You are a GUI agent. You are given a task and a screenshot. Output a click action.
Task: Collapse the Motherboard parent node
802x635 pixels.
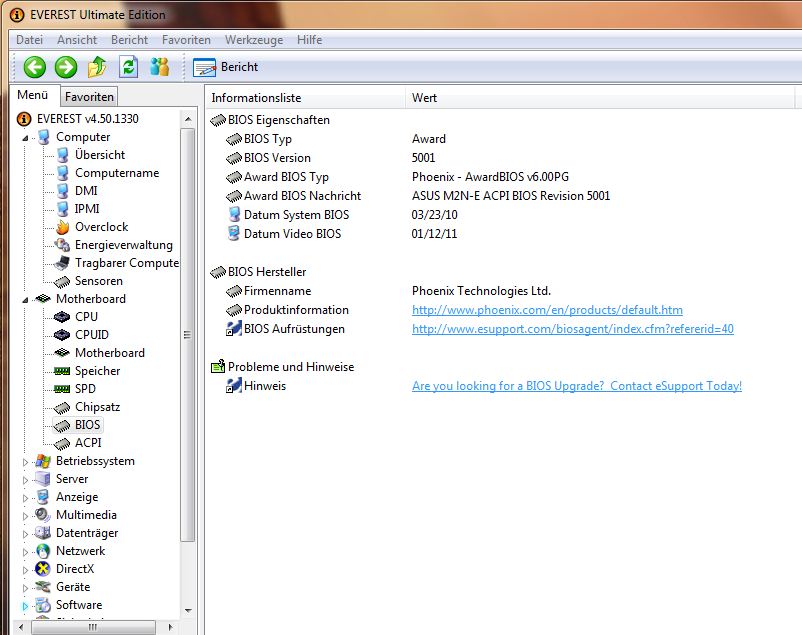coord(25,299)
